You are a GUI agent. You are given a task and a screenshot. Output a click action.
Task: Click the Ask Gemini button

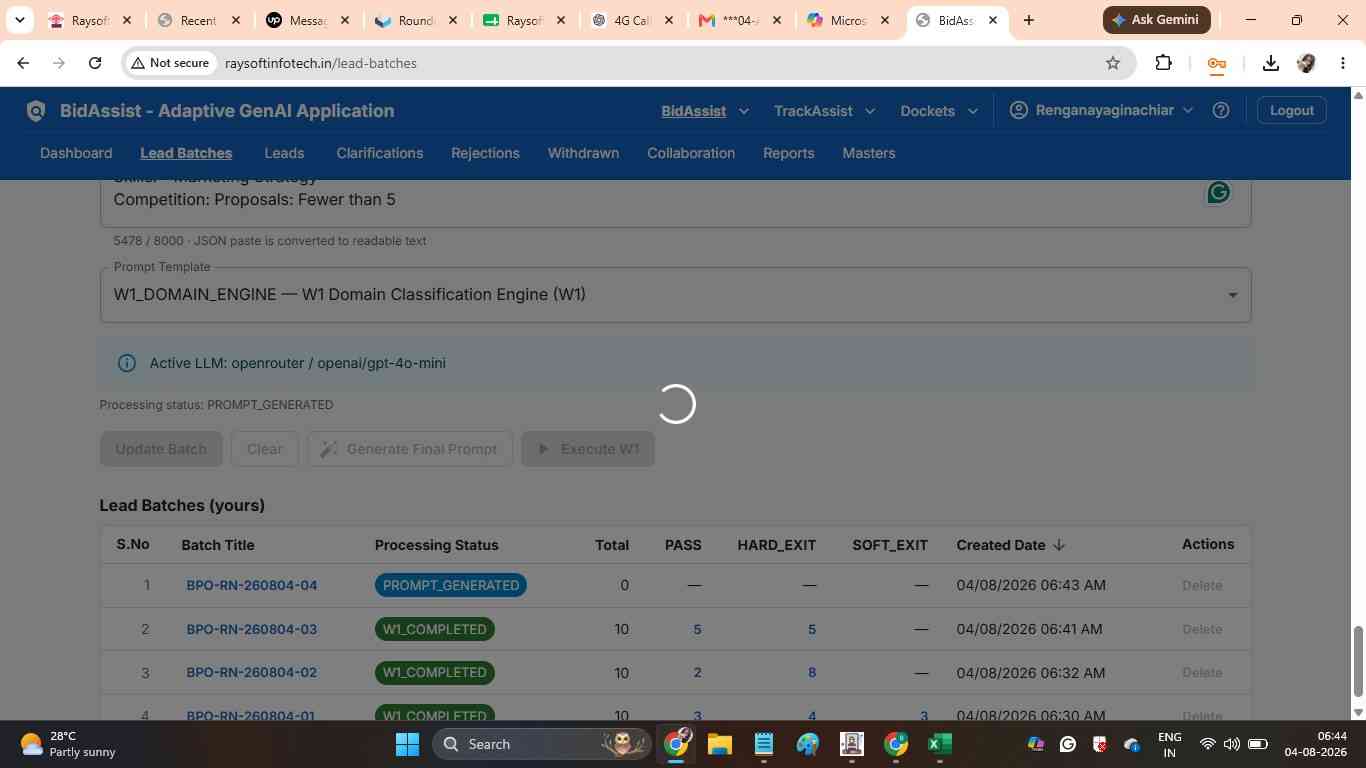(x=1157, y=20)
